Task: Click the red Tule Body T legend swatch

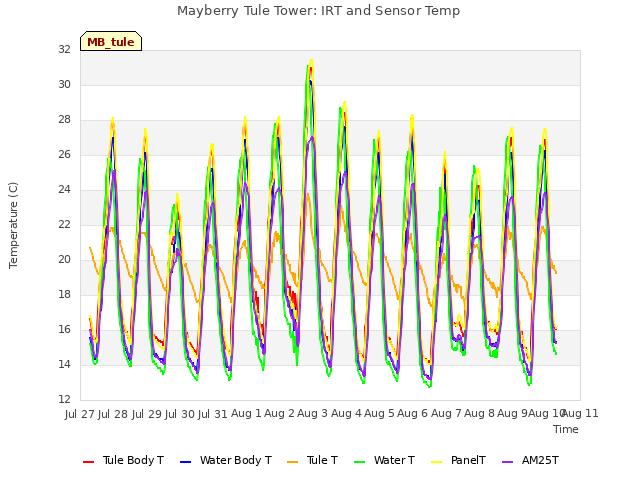Action: coord(89,462)
